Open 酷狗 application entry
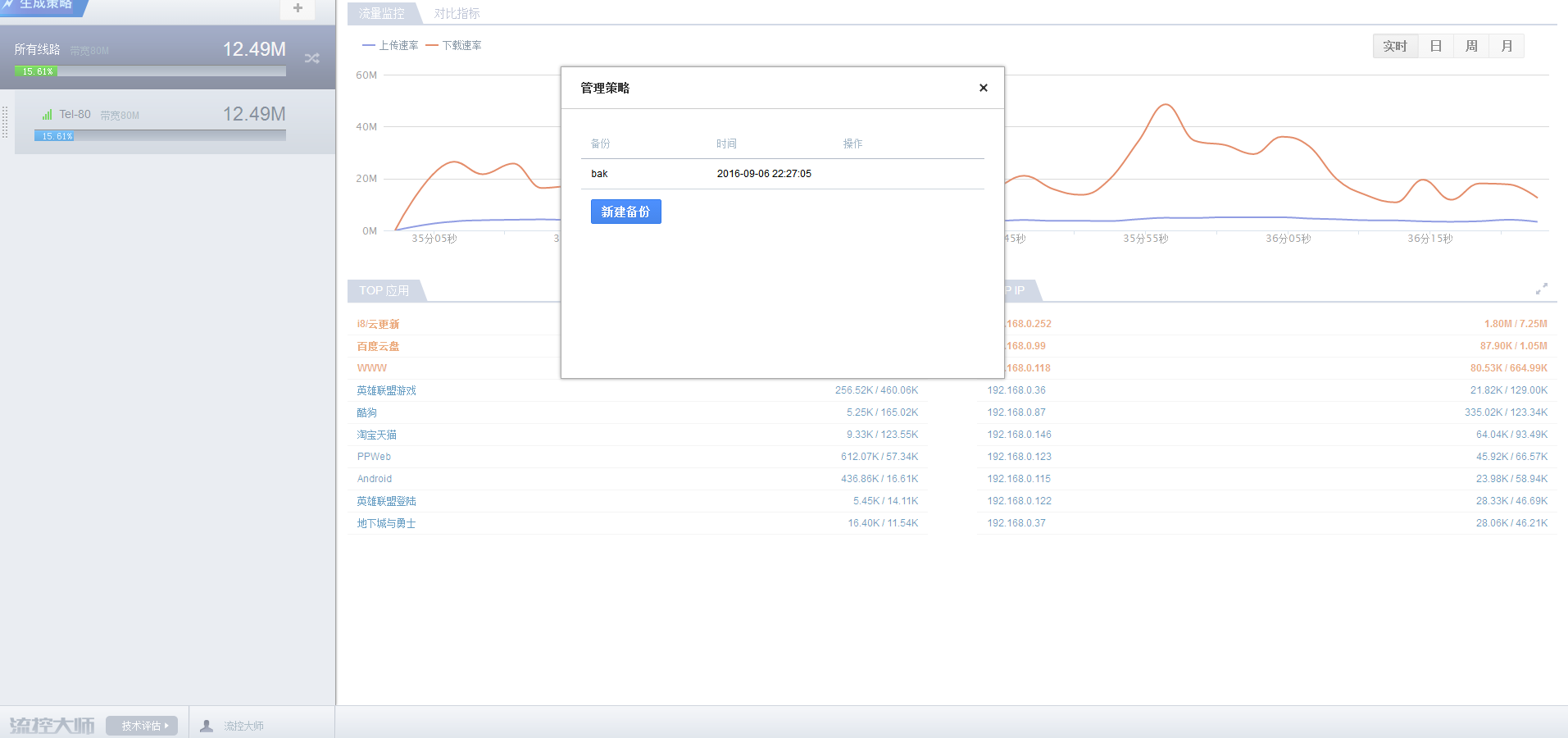The width and height of the screenshot is (1568, 738). [x=366, y=412]
